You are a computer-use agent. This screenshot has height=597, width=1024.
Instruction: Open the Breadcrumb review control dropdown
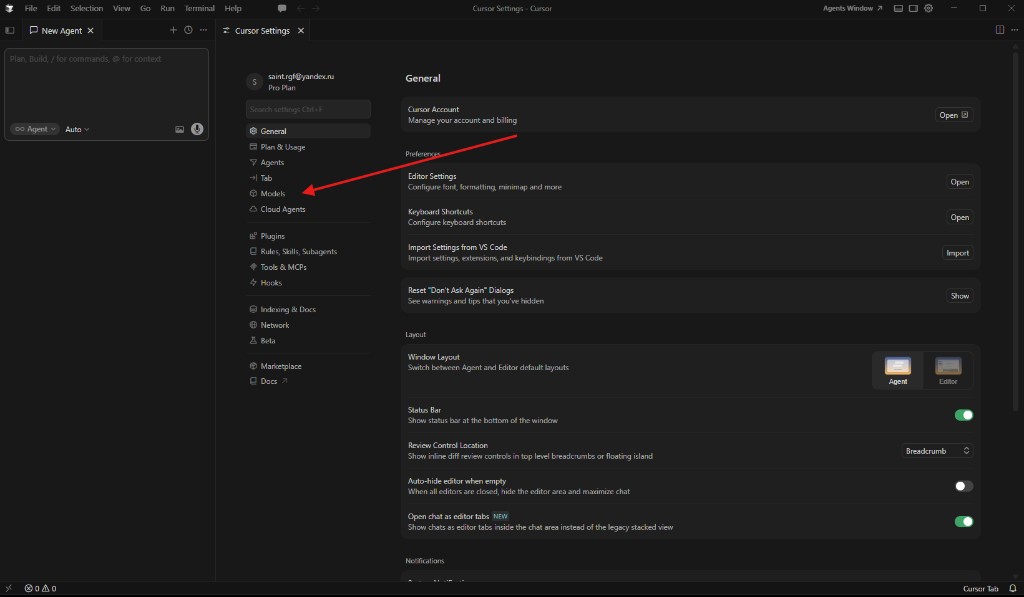click(937, 451)
